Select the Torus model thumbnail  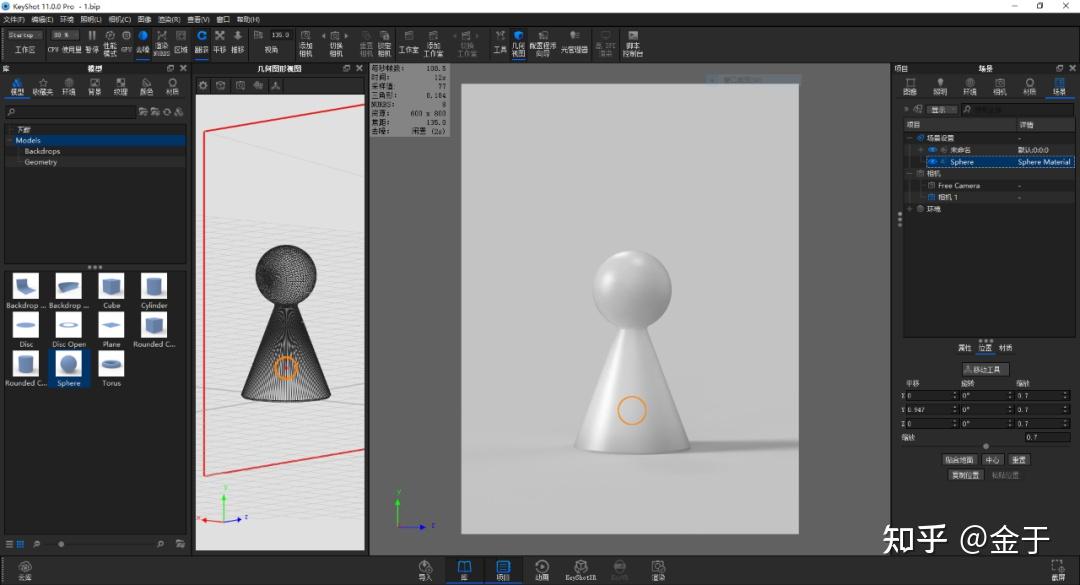[x=111, y=363]
